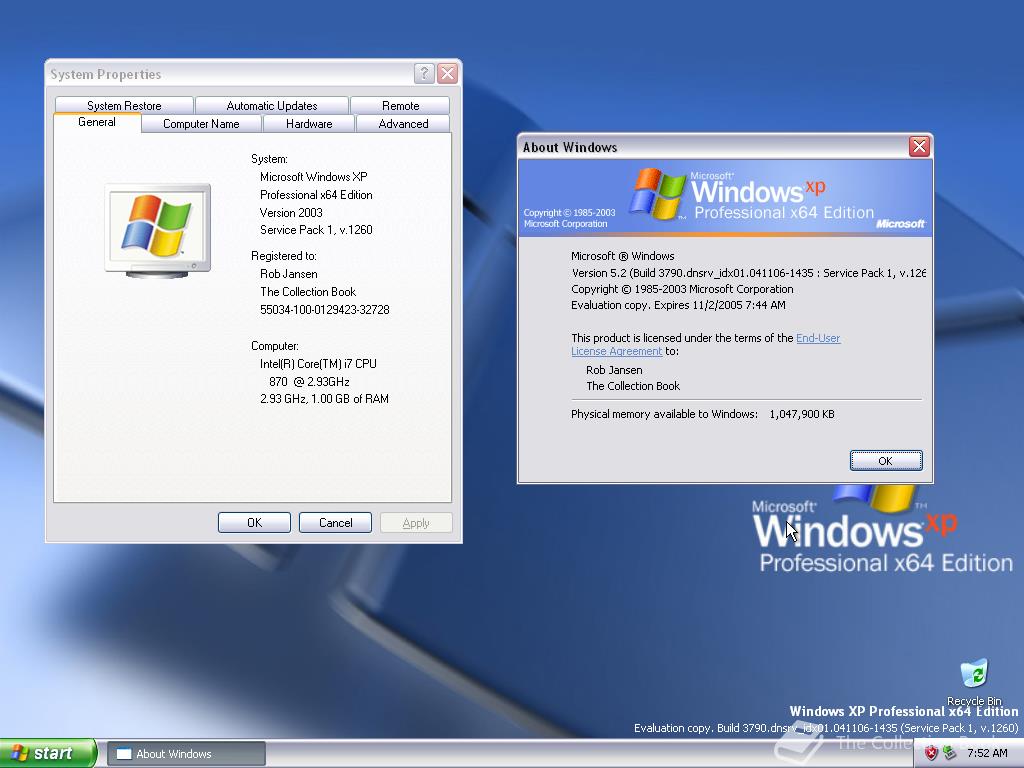Image resolution: width=1024 pixels, height=768 pixels.
Task: Click OK in About Windows dialog
Action: pos(886,460)
